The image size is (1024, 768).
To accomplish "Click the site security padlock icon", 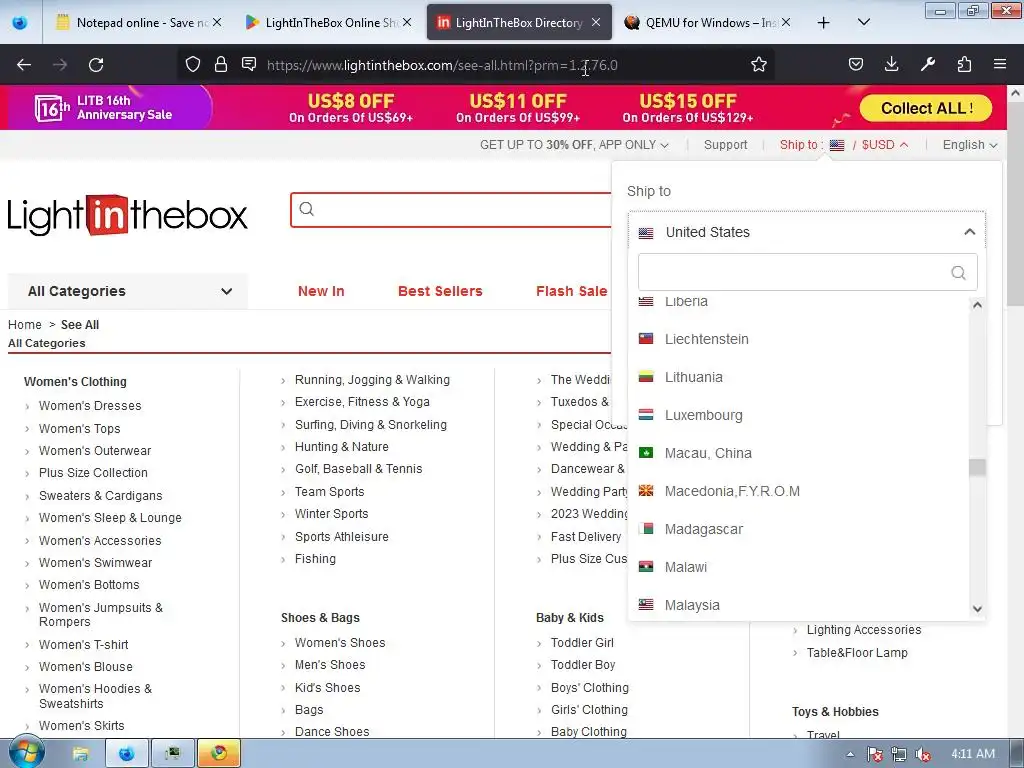I will coord(221,64).
